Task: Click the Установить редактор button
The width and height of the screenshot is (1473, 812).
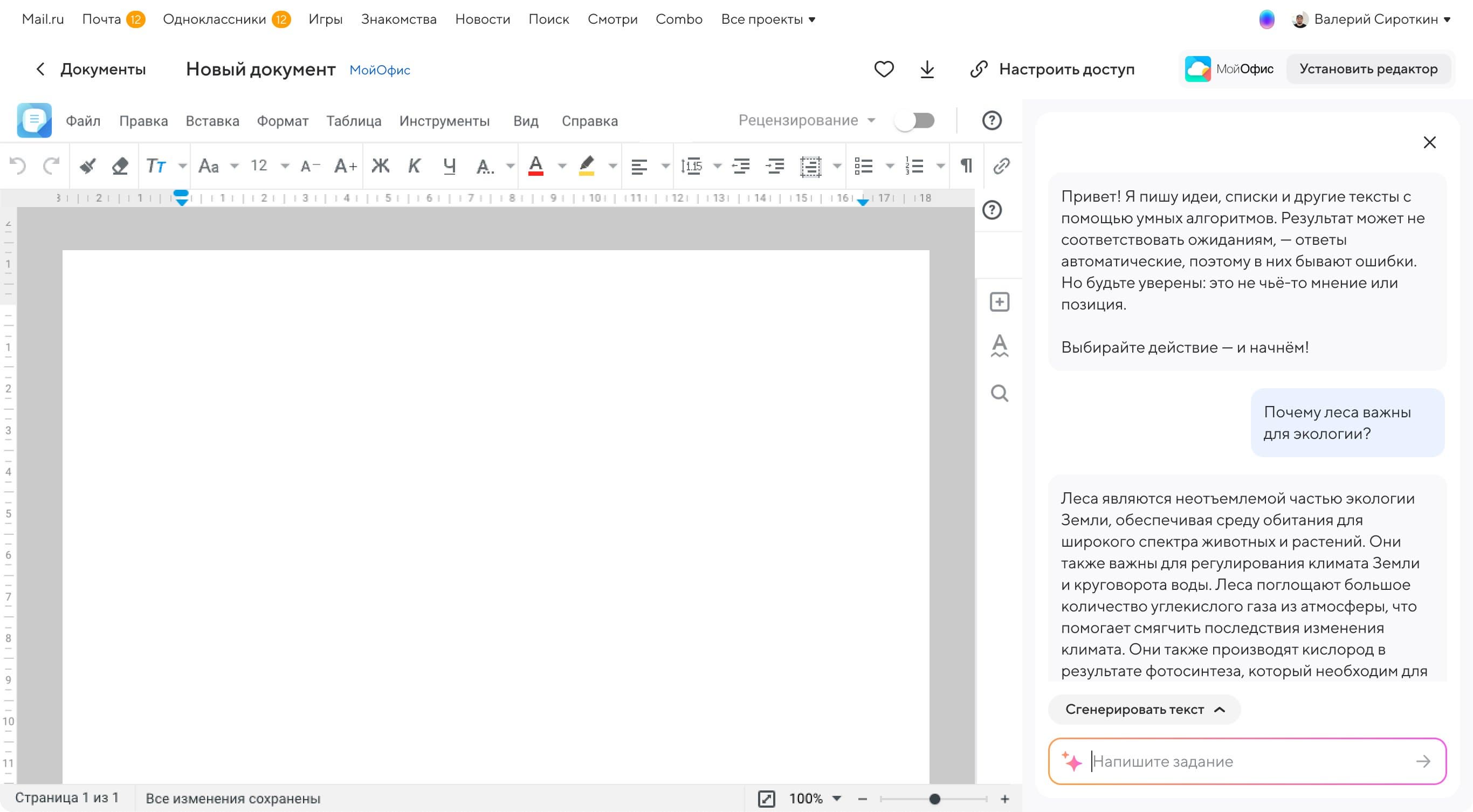Action: point(1368,69)
